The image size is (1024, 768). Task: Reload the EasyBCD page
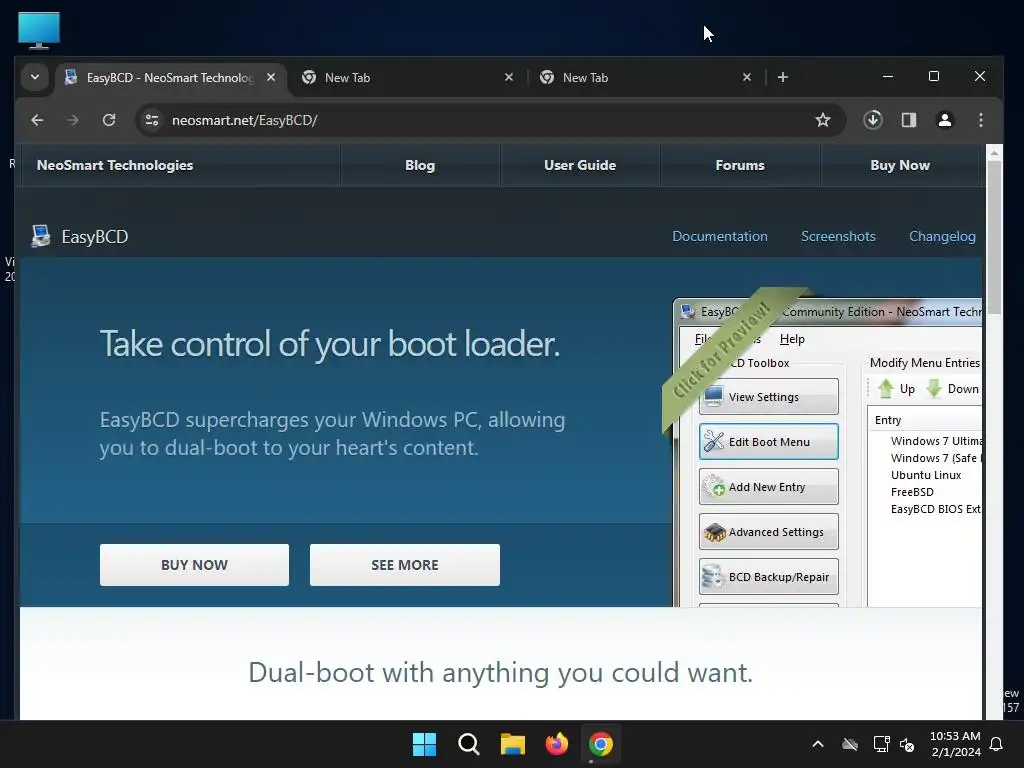point(109,120)
